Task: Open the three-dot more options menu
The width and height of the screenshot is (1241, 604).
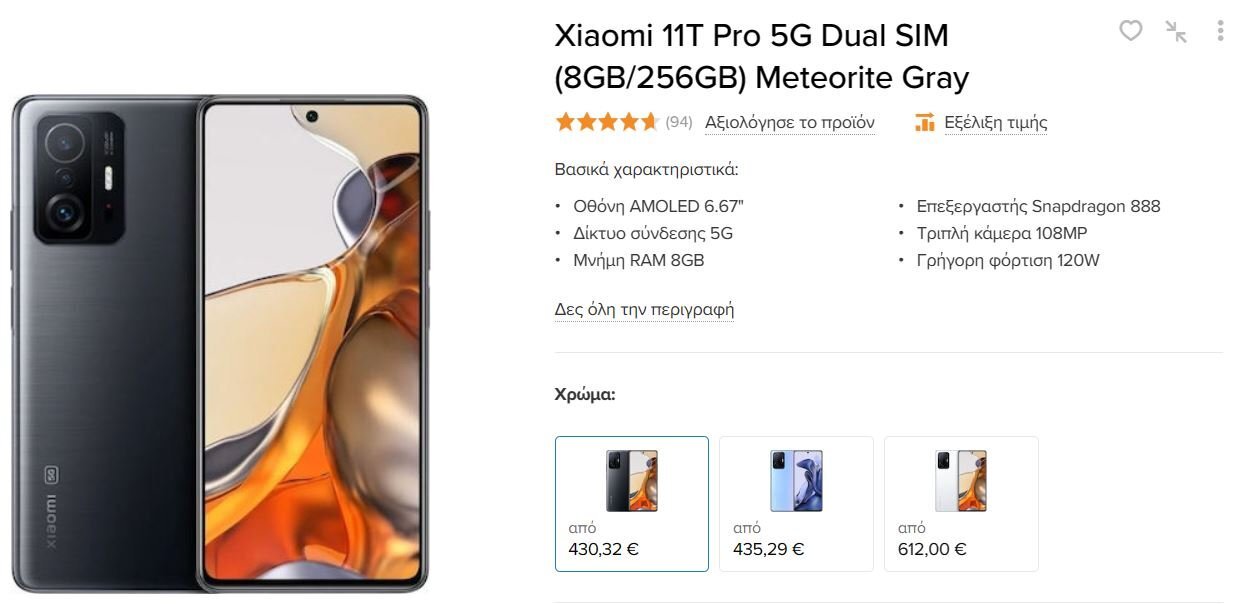Action: click(x=1220, y=31)
